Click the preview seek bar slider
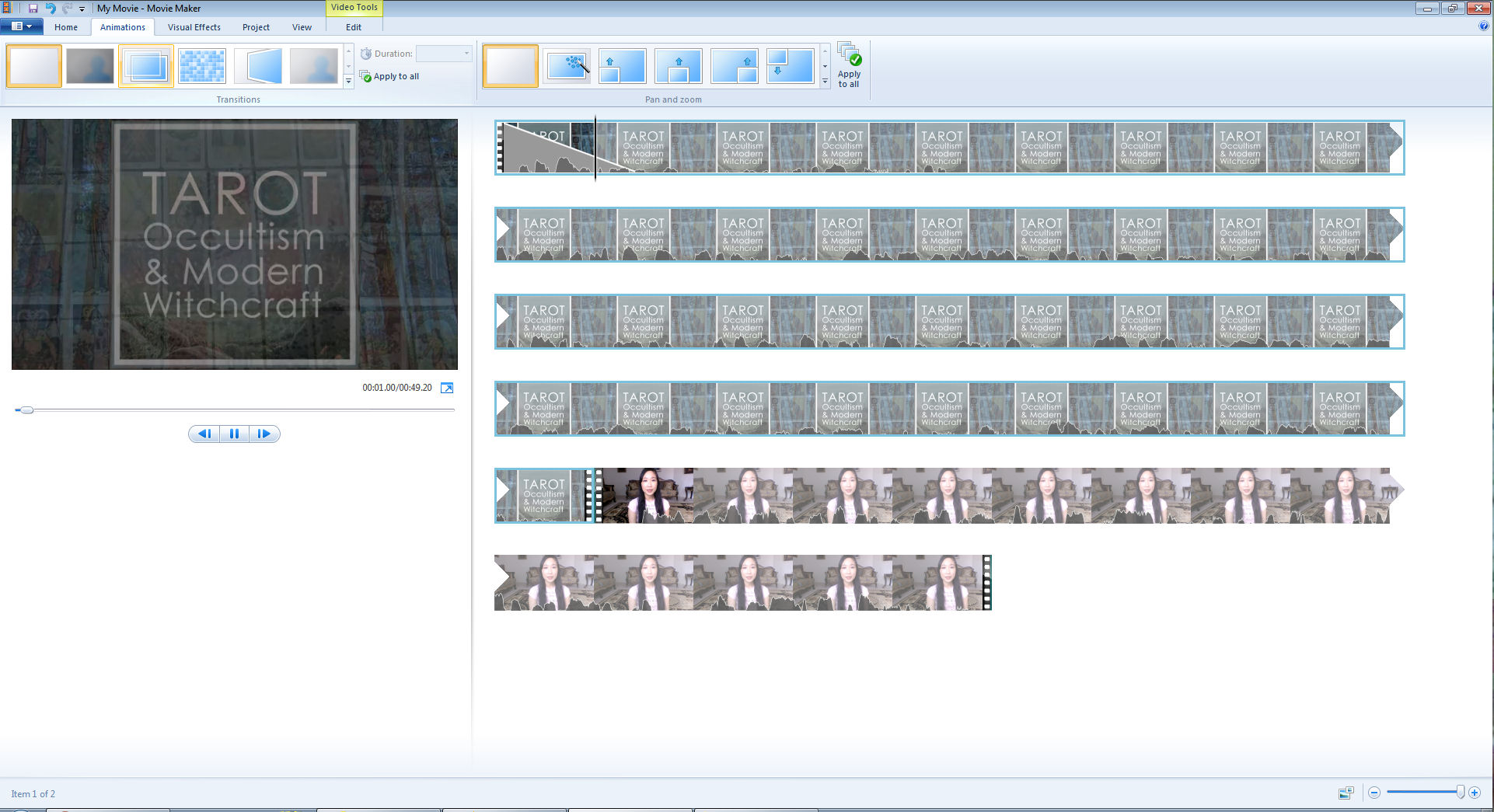This screenshot has width=1494, height=812. 26,409
